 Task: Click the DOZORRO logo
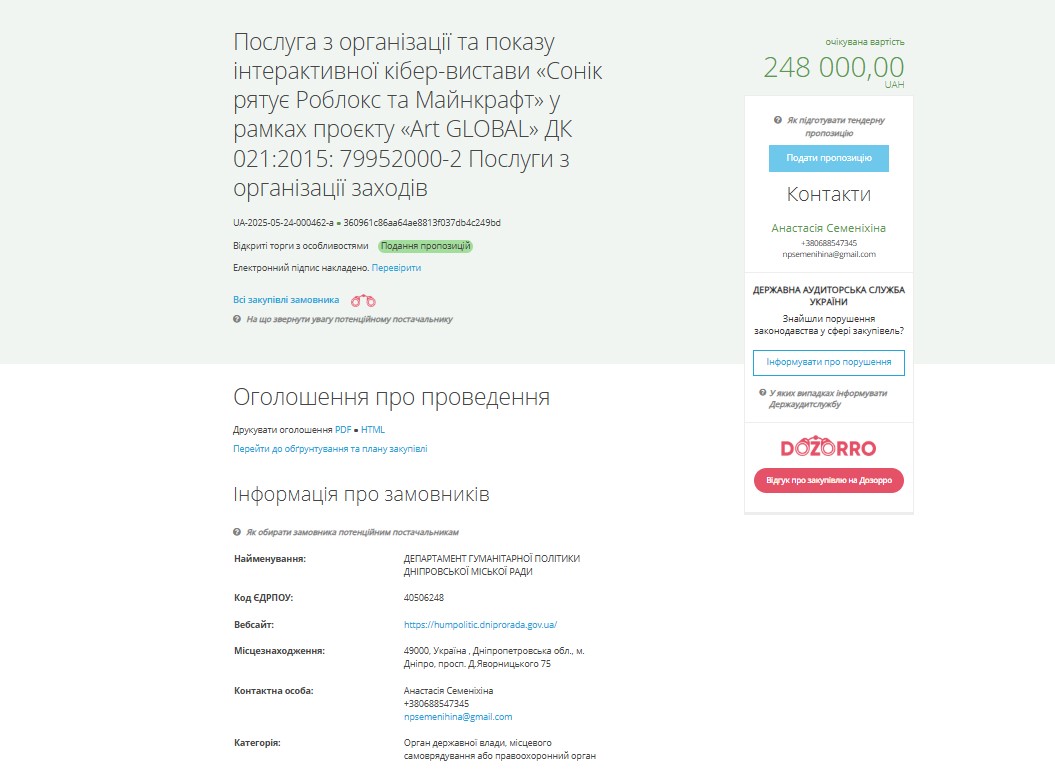(x=828, y=447)
